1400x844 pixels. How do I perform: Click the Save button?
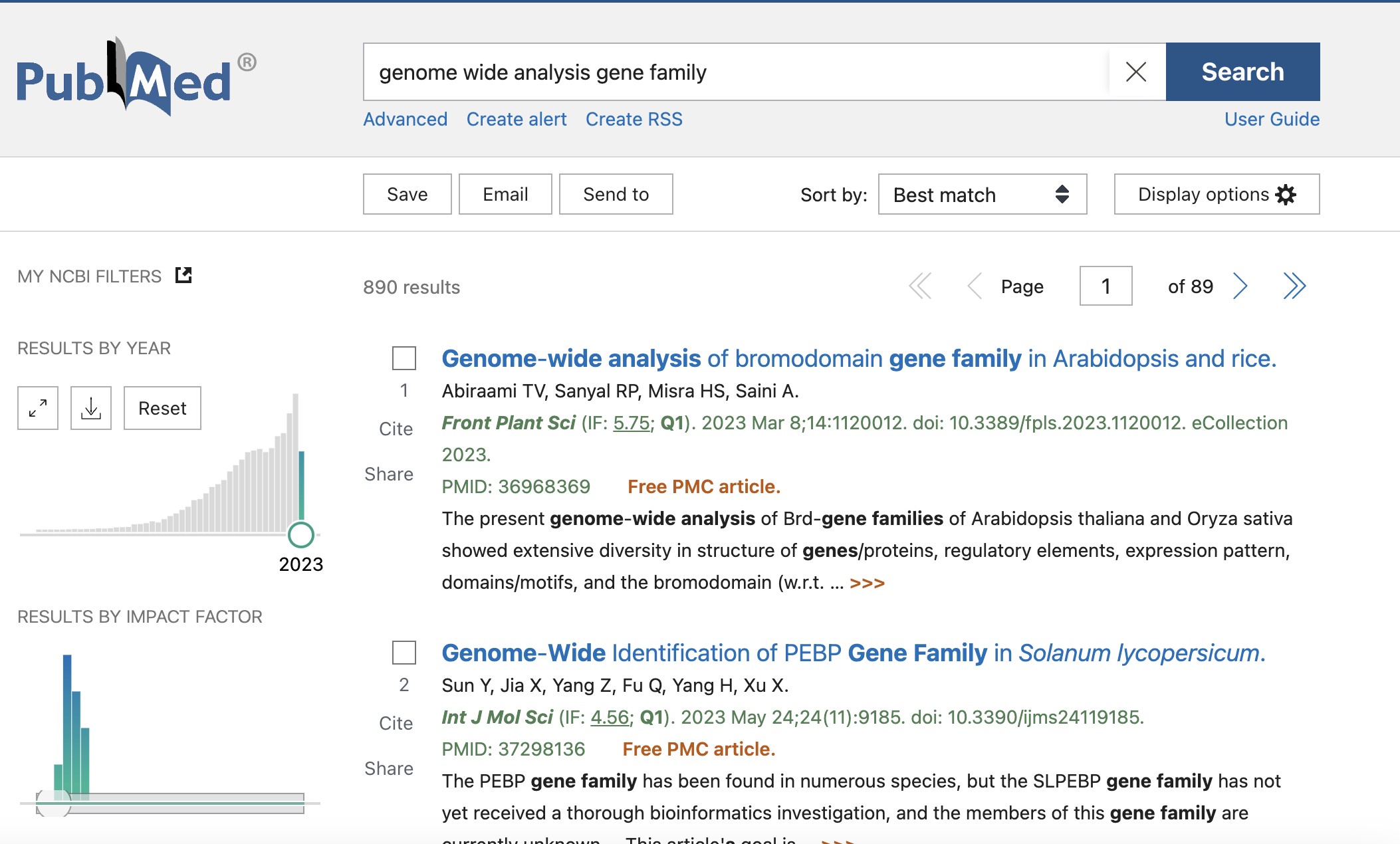coord(408,194)
